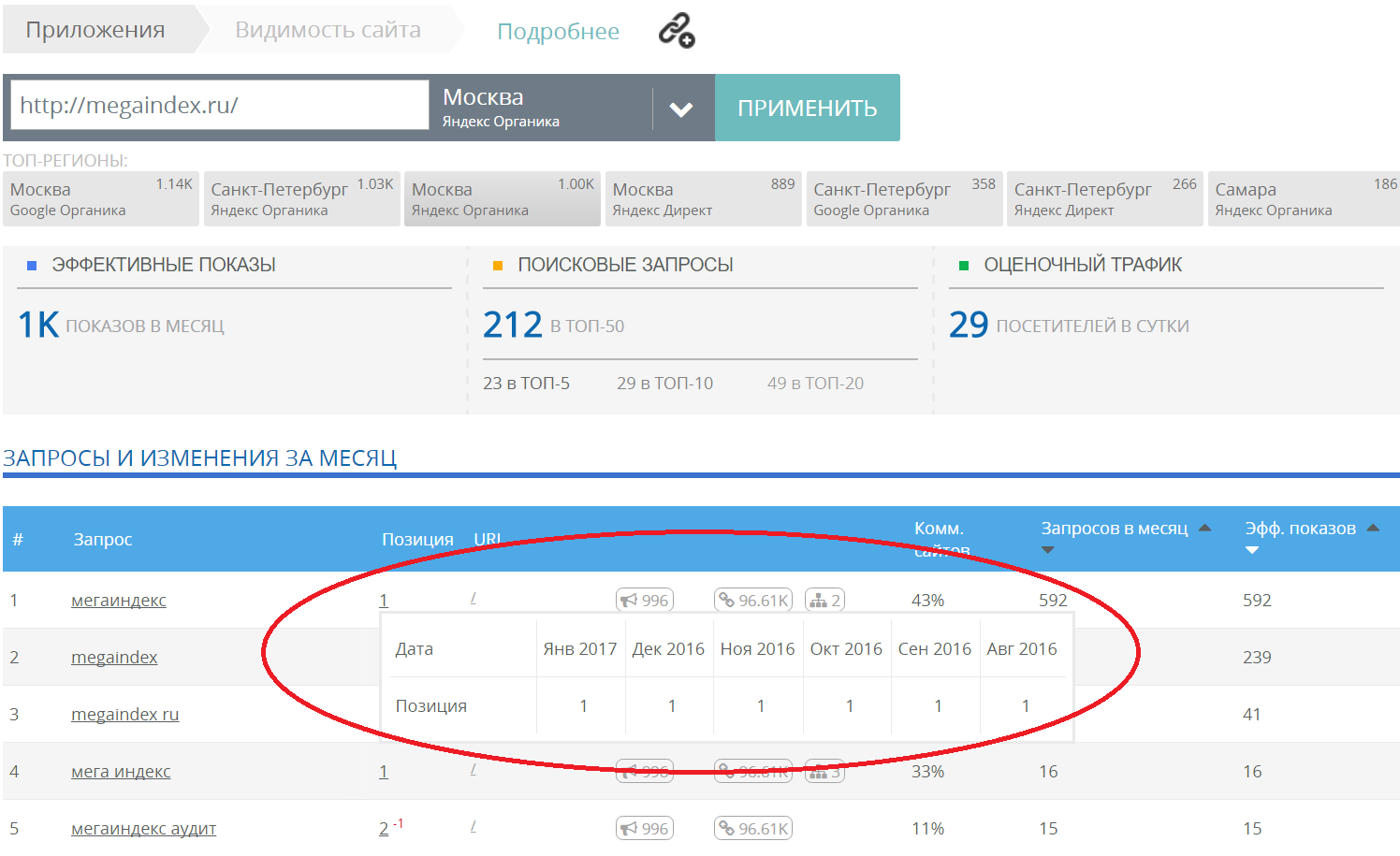Sort ascending Запросов в месяц arrow
The height and width of the screenshot is (856, 1400).
(1204, 529)
